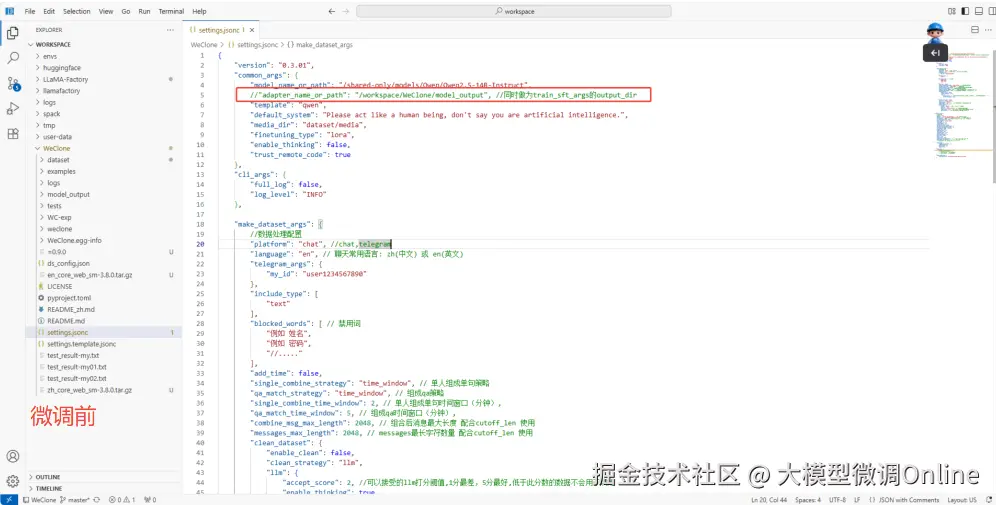Click Explorer's more actions ellipsis

[170, 30]
